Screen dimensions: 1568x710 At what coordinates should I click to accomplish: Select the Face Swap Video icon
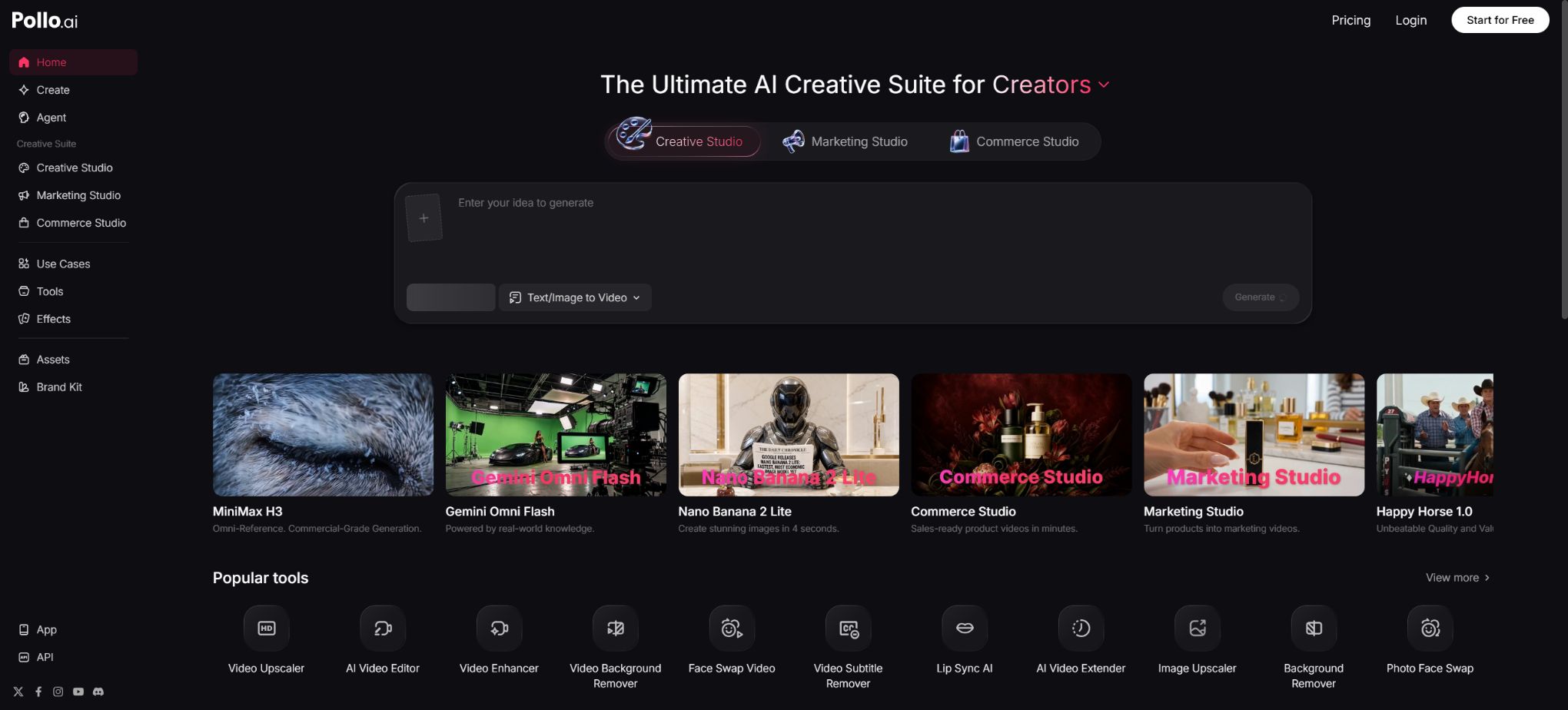pos(732,629)
